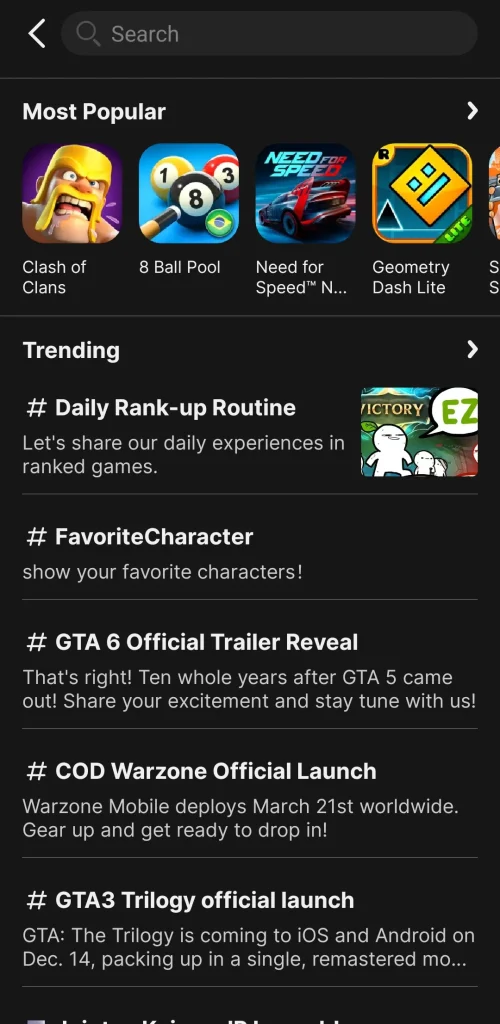Tap the partially visible fifth game icon
Screen dimensions: 500x1024
click(x=494, y=193)
